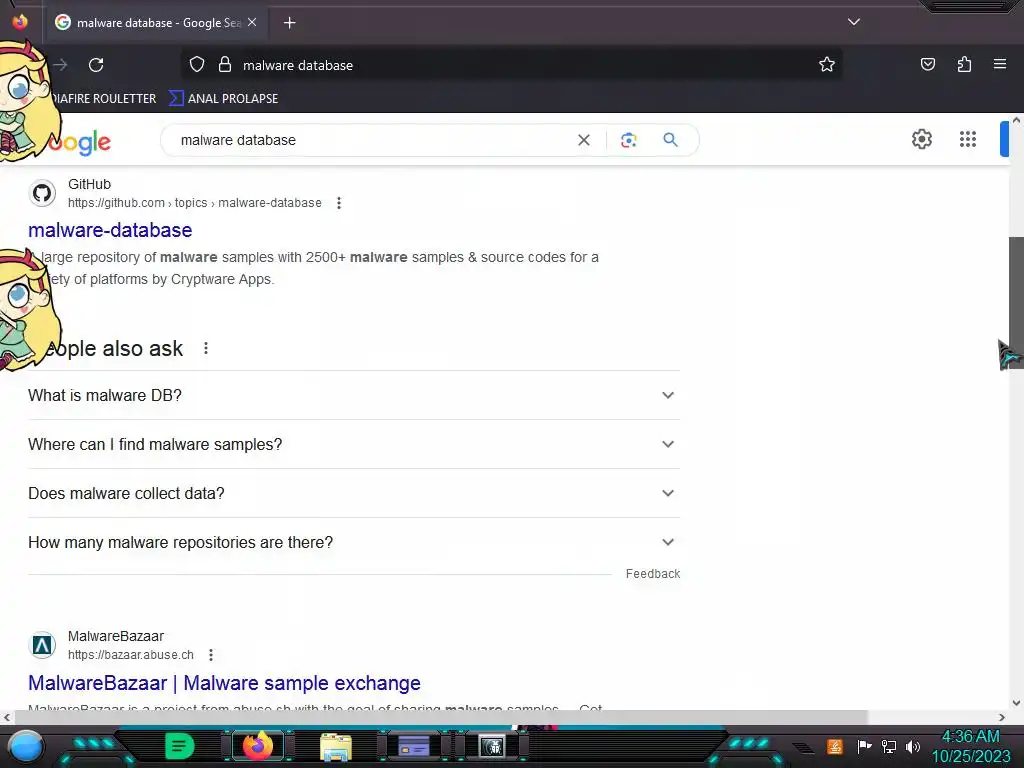The image size is (1024, 768).
Task: Focus the address bar showing malware database
Action: click(x=509, y=65)
